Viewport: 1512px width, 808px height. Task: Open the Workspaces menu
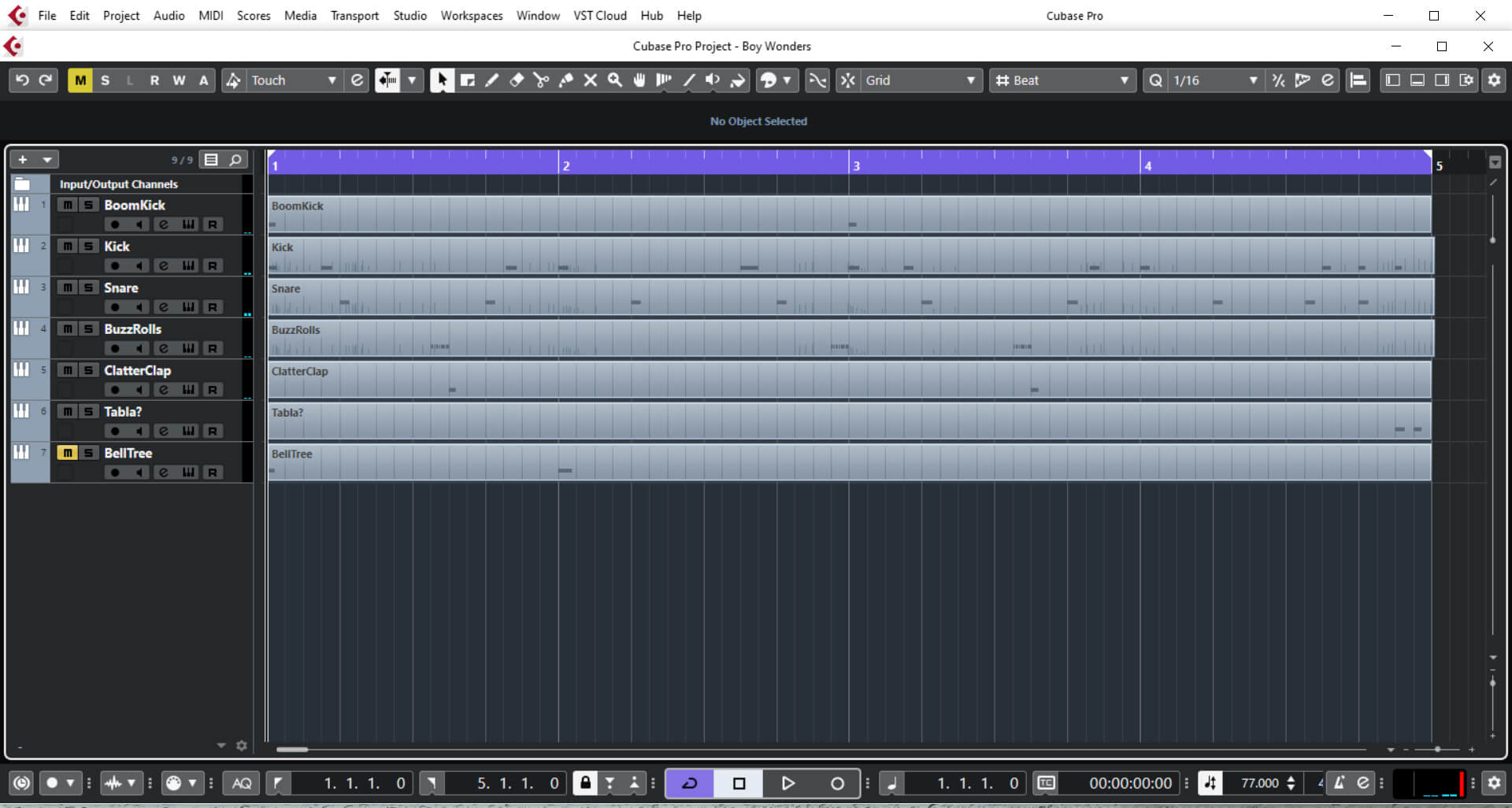(x=472, y=16)
